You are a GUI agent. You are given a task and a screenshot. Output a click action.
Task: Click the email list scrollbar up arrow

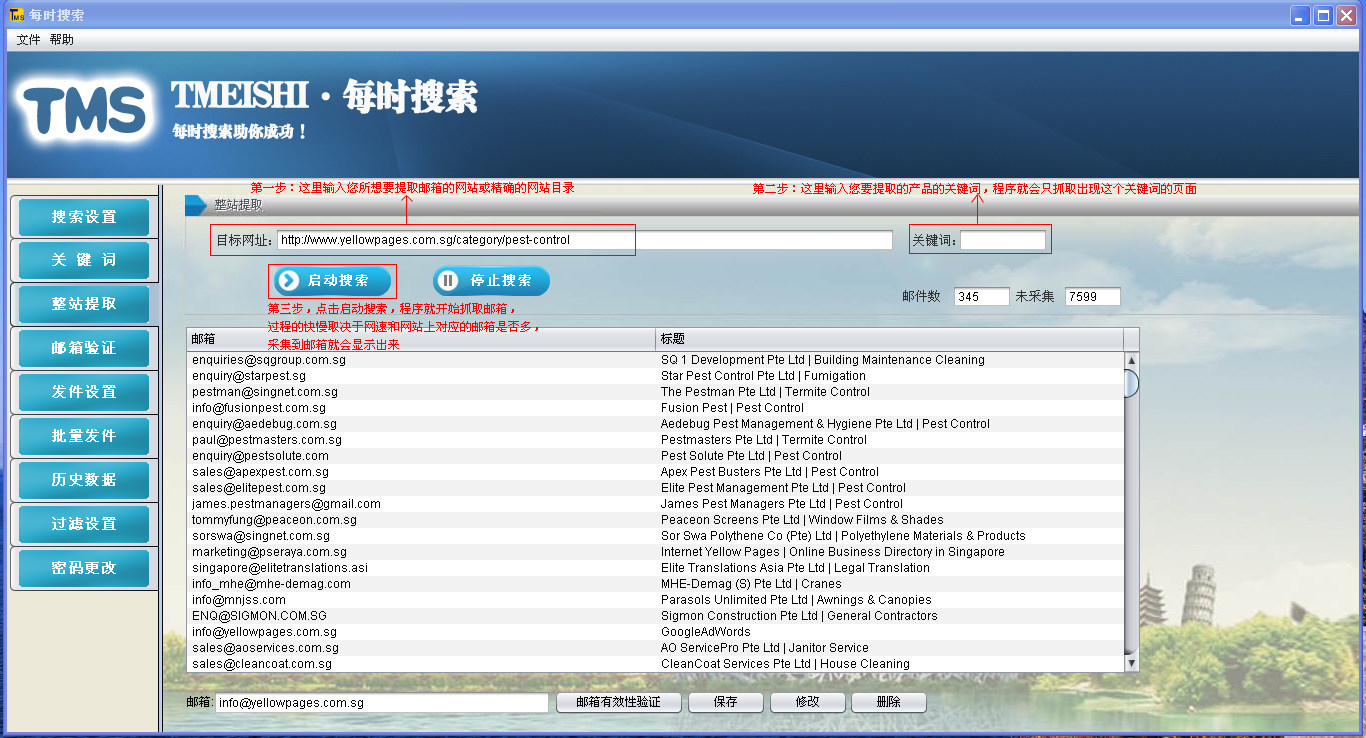pos(1132,360)
